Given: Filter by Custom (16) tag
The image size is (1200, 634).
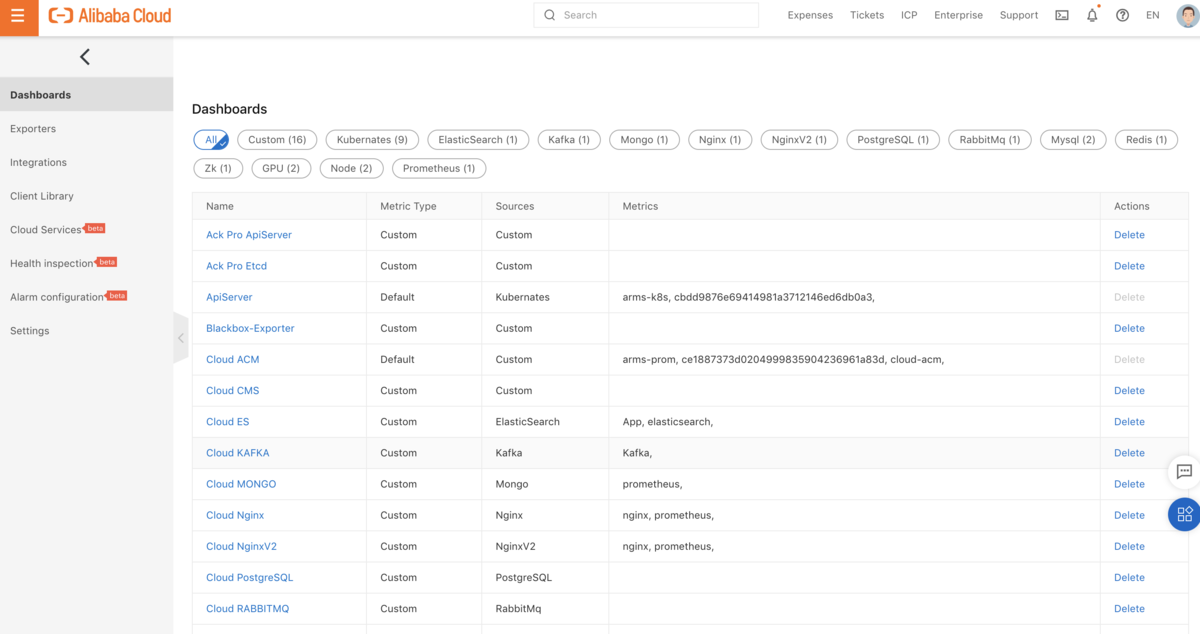Looking at the screenshot, I should 277,140.
